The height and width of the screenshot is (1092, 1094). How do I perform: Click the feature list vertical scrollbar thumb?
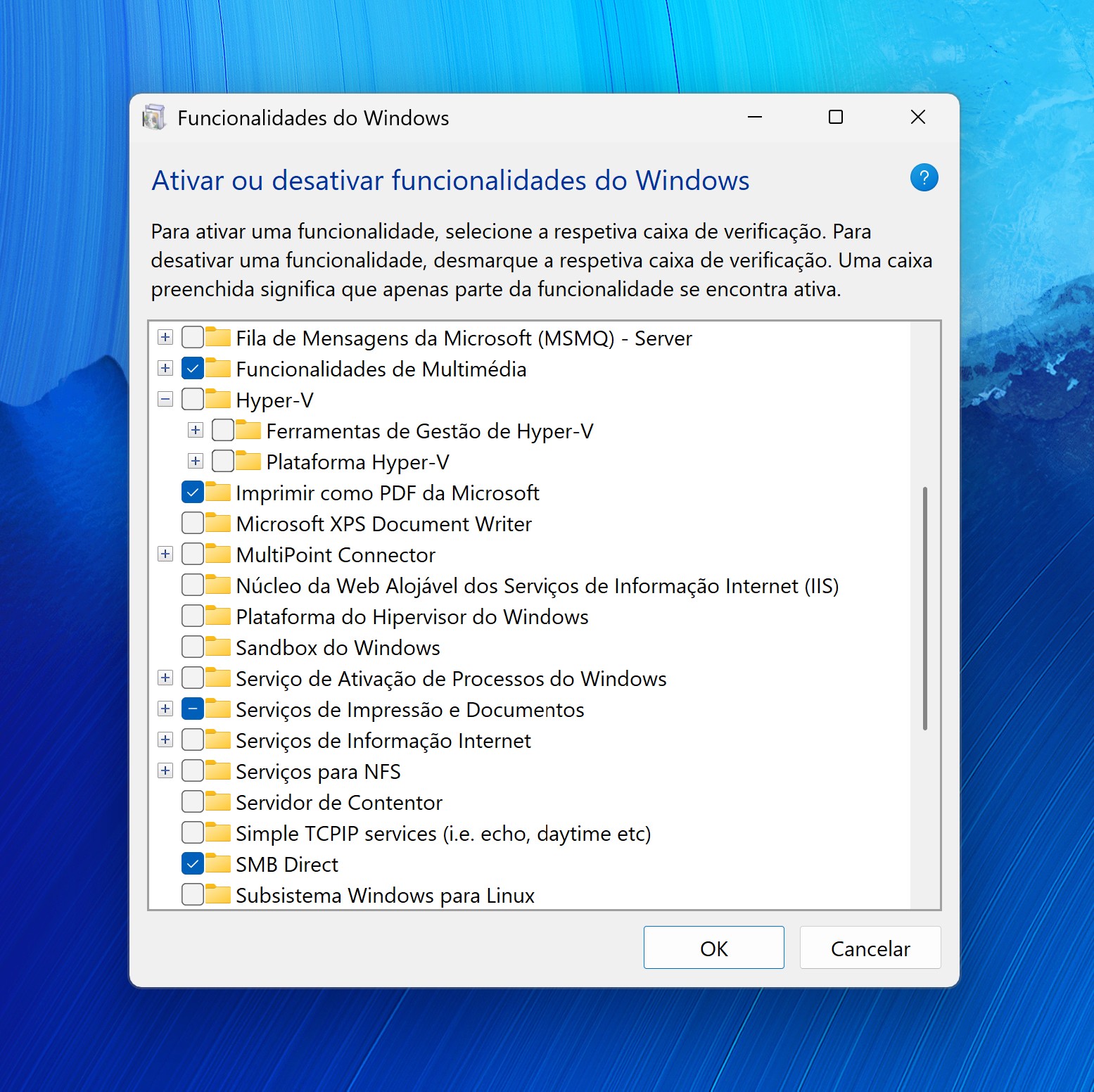(x=924, y=609)
